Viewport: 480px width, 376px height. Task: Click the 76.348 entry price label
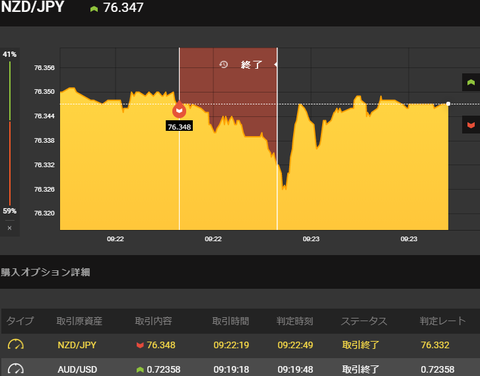point(179,127)
